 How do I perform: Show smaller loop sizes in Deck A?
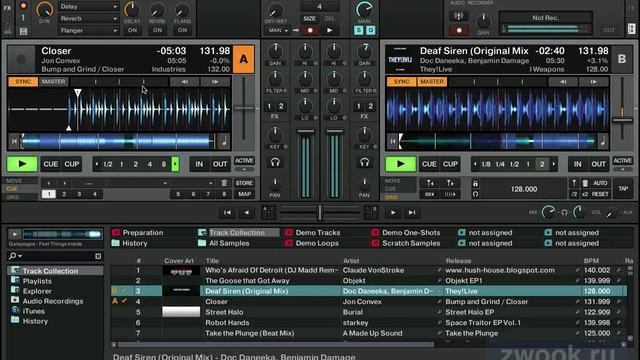(x=97, y=164)
